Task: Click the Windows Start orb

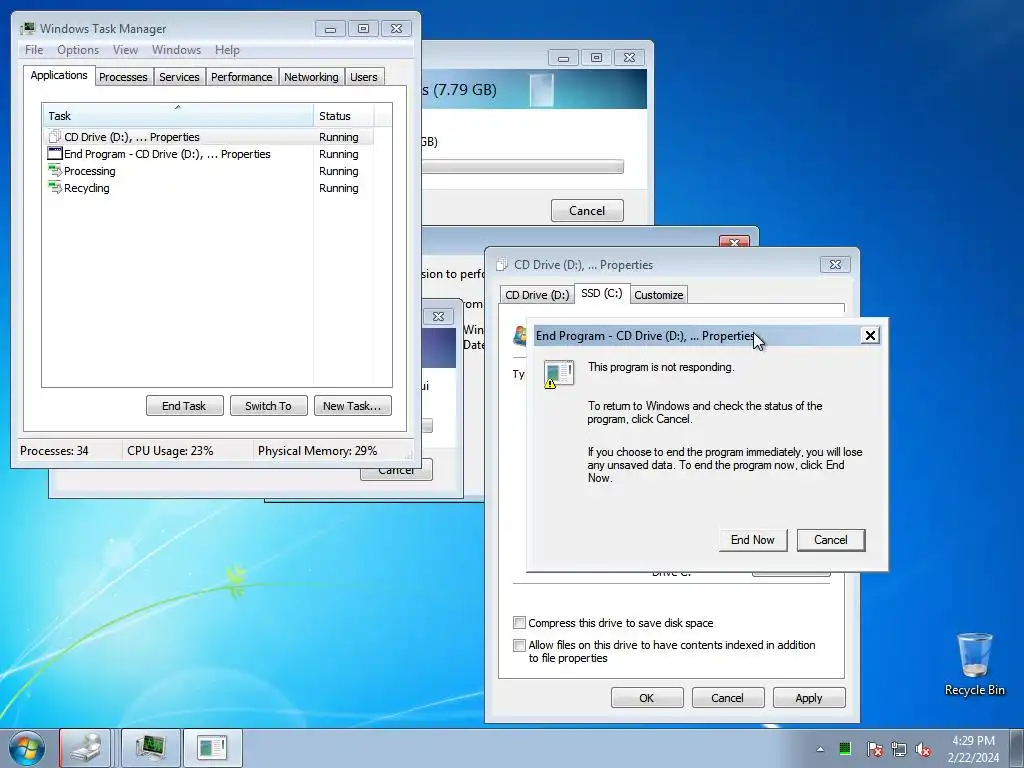Action: tap(27, 748)
